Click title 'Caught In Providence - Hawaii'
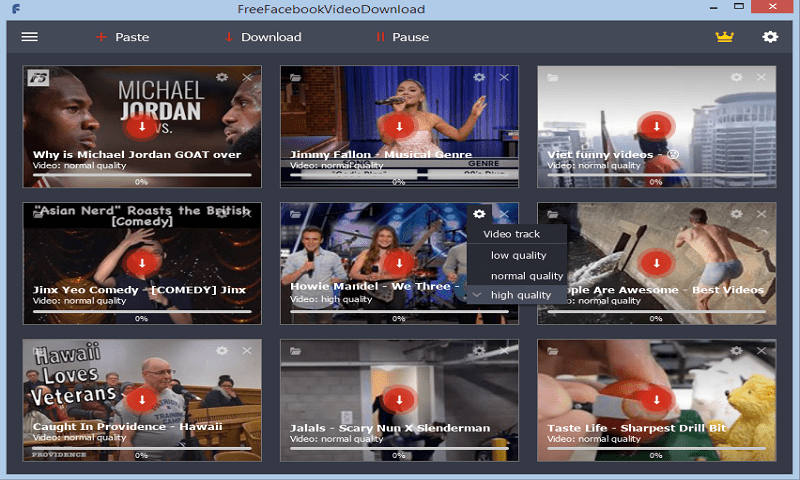 [128, 426]
